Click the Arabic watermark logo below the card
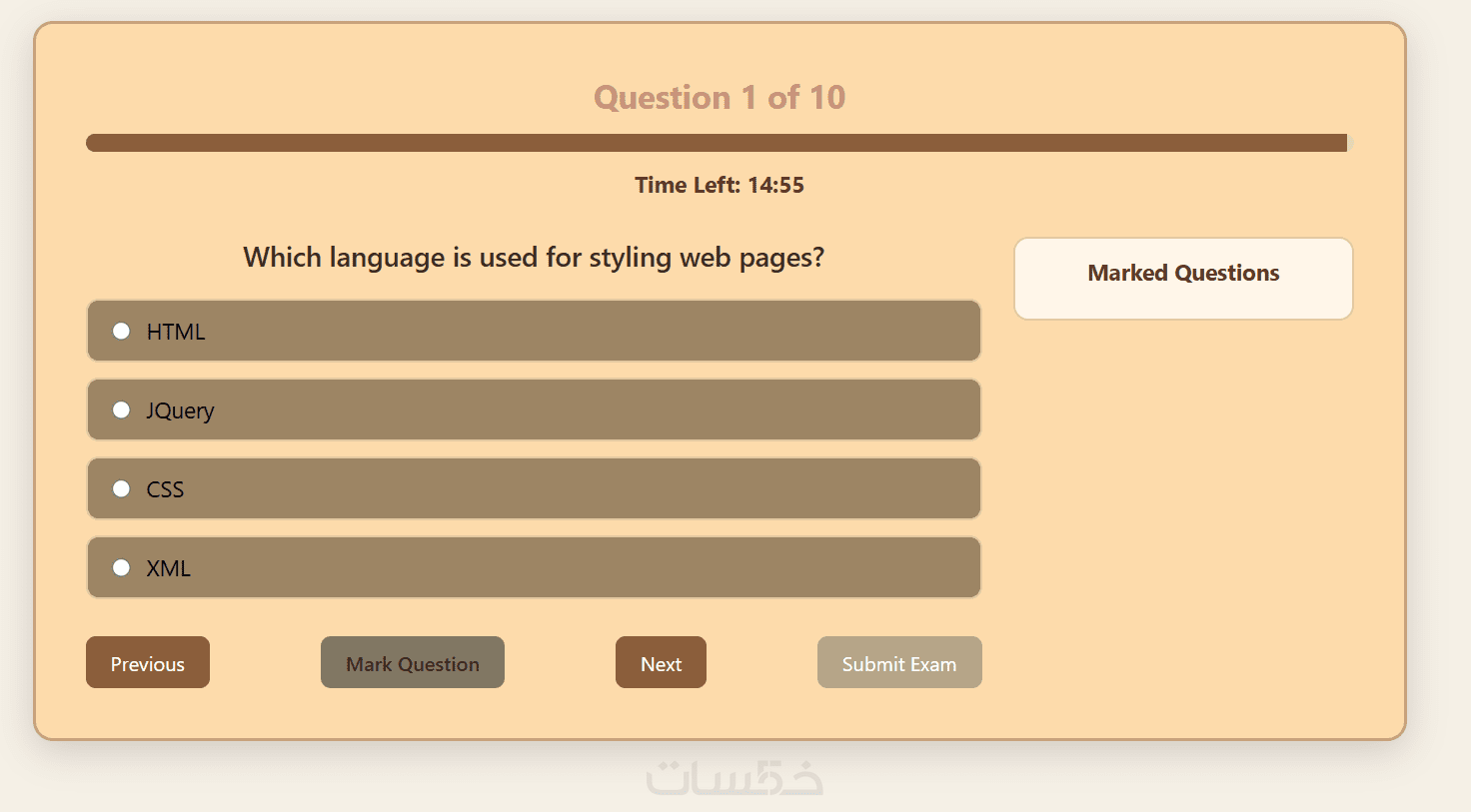This screenshot has height=812, width=1471. (x=735, y=778)
